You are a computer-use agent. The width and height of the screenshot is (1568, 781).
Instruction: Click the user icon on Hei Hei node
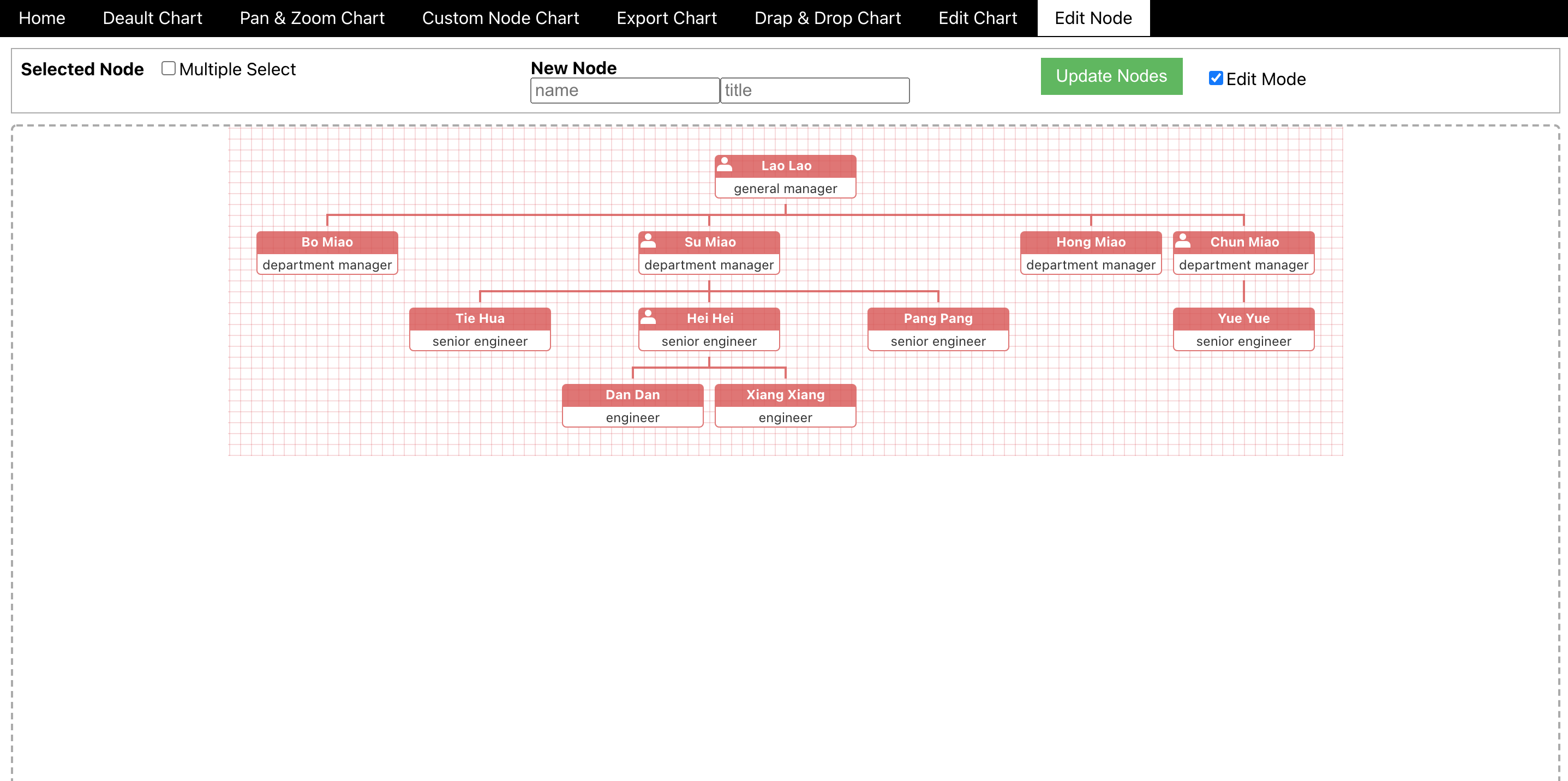tap(648, 317)
